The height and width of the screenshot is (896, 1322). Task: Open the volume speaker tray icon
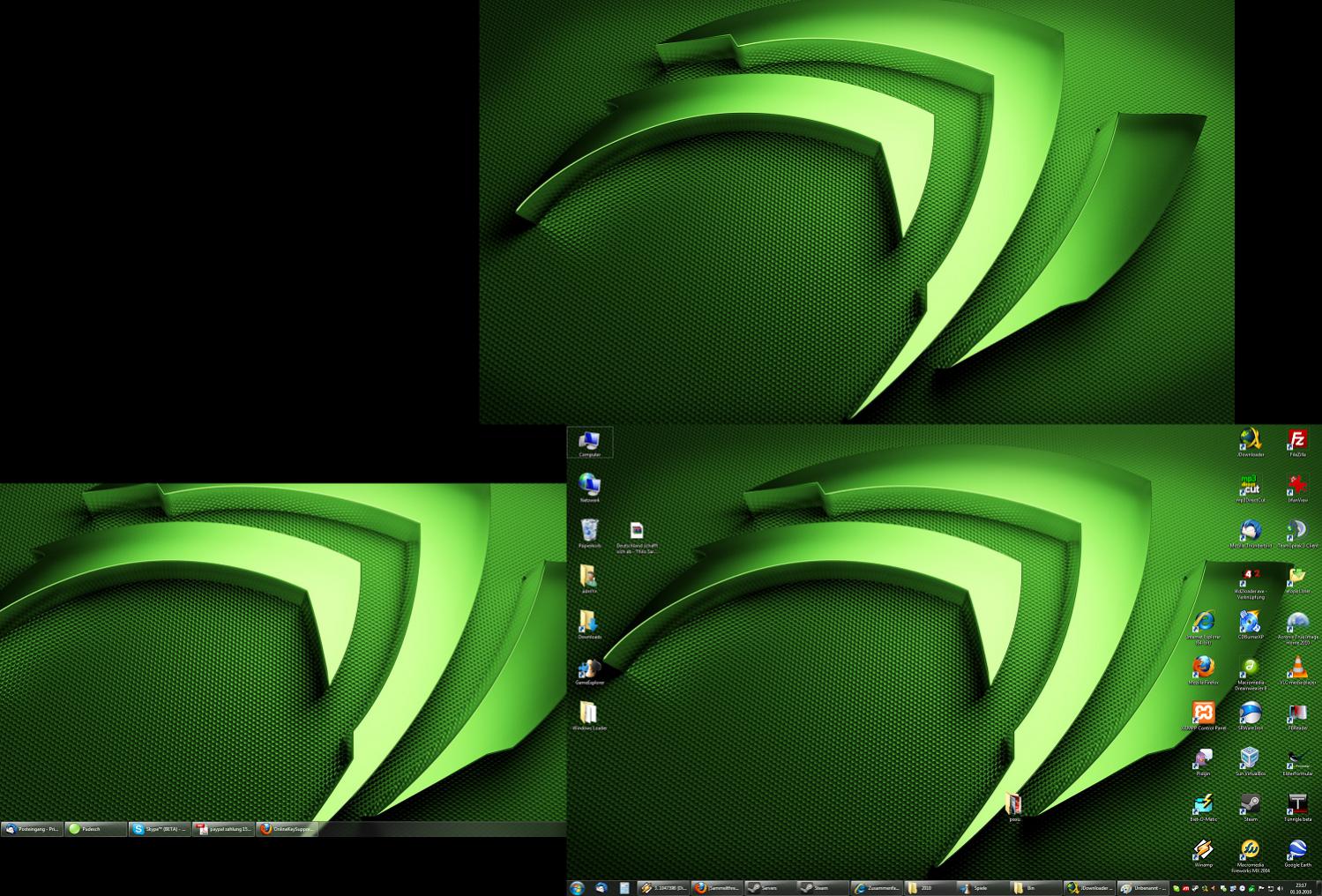pyautogui.click(x=1278, y=888)
